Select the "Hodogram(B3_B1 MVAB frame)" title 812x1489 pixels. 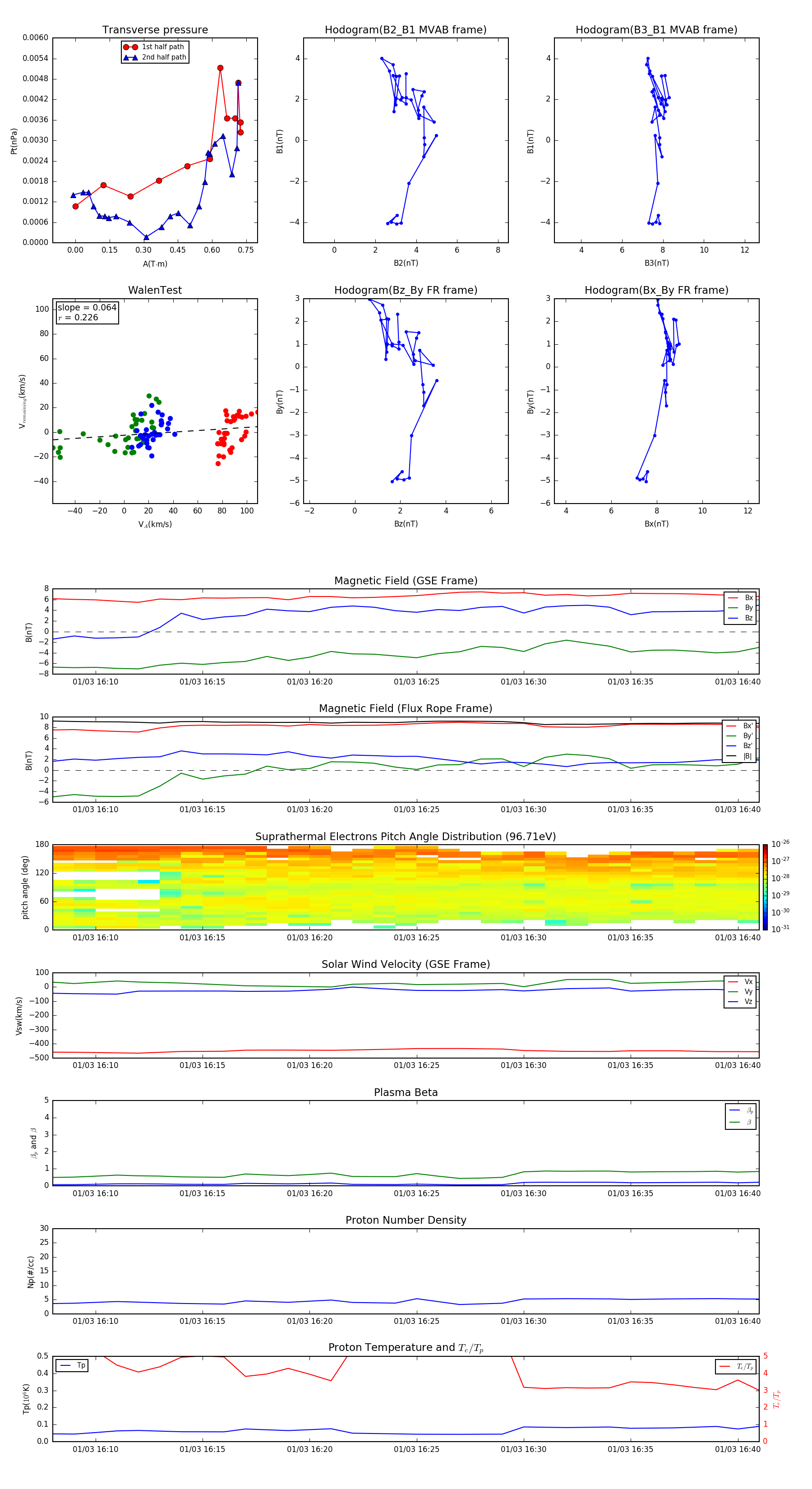coord(656,30)
